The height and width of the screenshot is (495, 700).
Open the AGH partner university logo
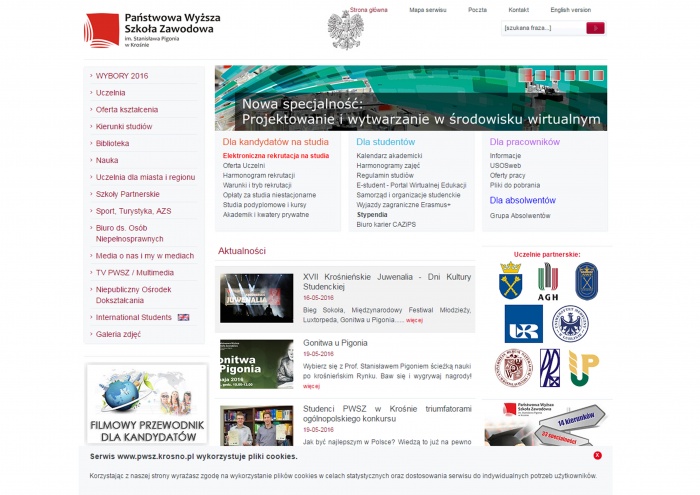(x=548, y=282)
